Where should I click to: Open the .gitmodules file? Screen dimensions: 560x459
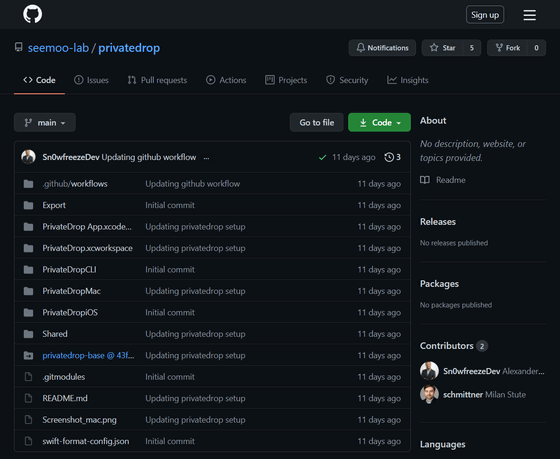click(x=64, y=377)
